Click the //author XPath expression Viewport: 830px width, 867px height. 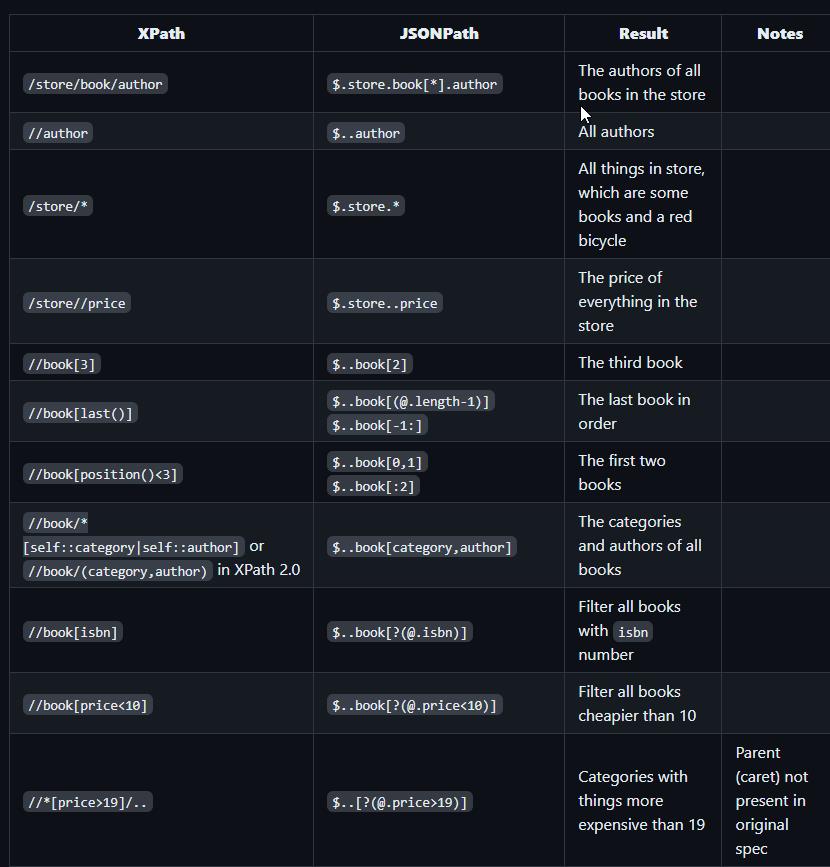coord(58,133)
